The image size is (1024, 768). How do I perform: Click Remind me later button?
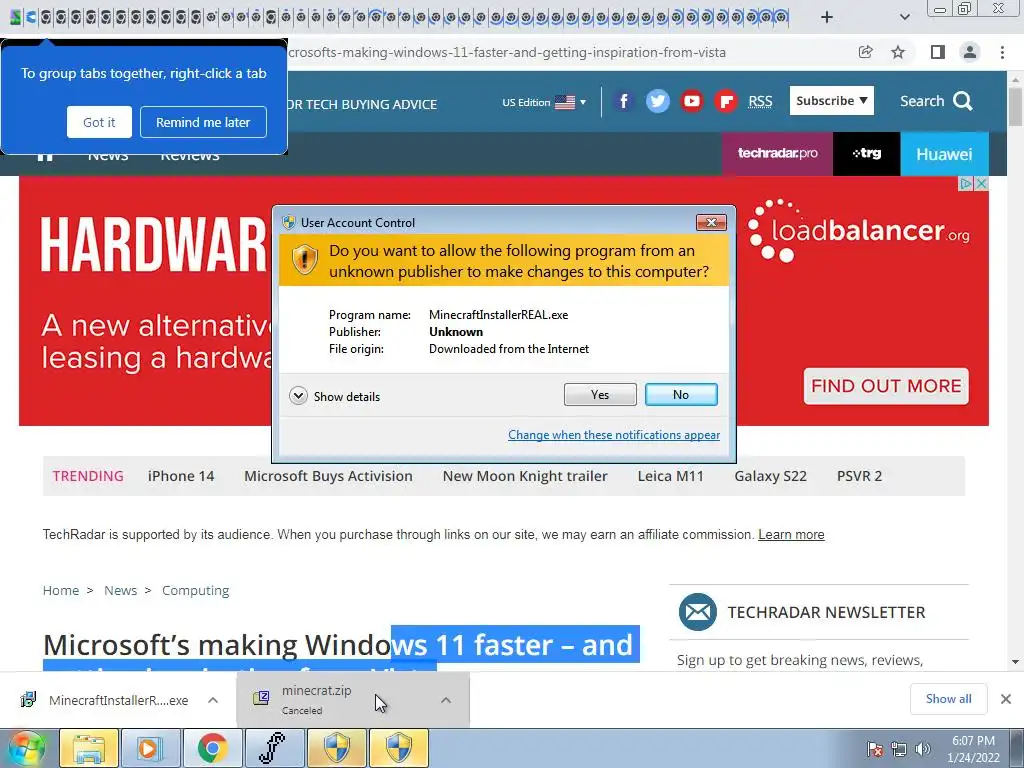203,122
